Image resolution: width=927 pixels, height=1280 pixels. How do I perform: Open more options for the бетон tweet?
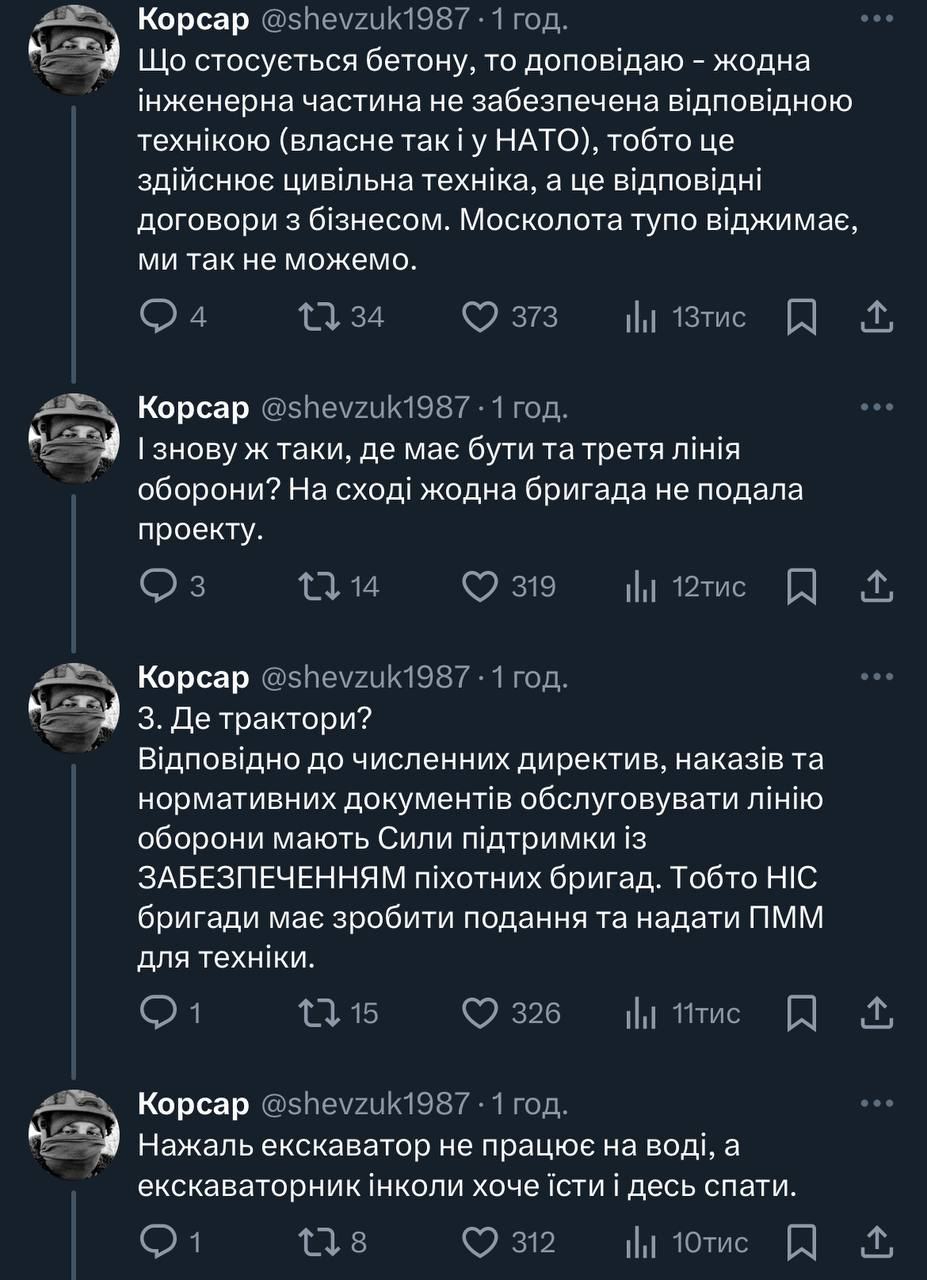(876, 19)
